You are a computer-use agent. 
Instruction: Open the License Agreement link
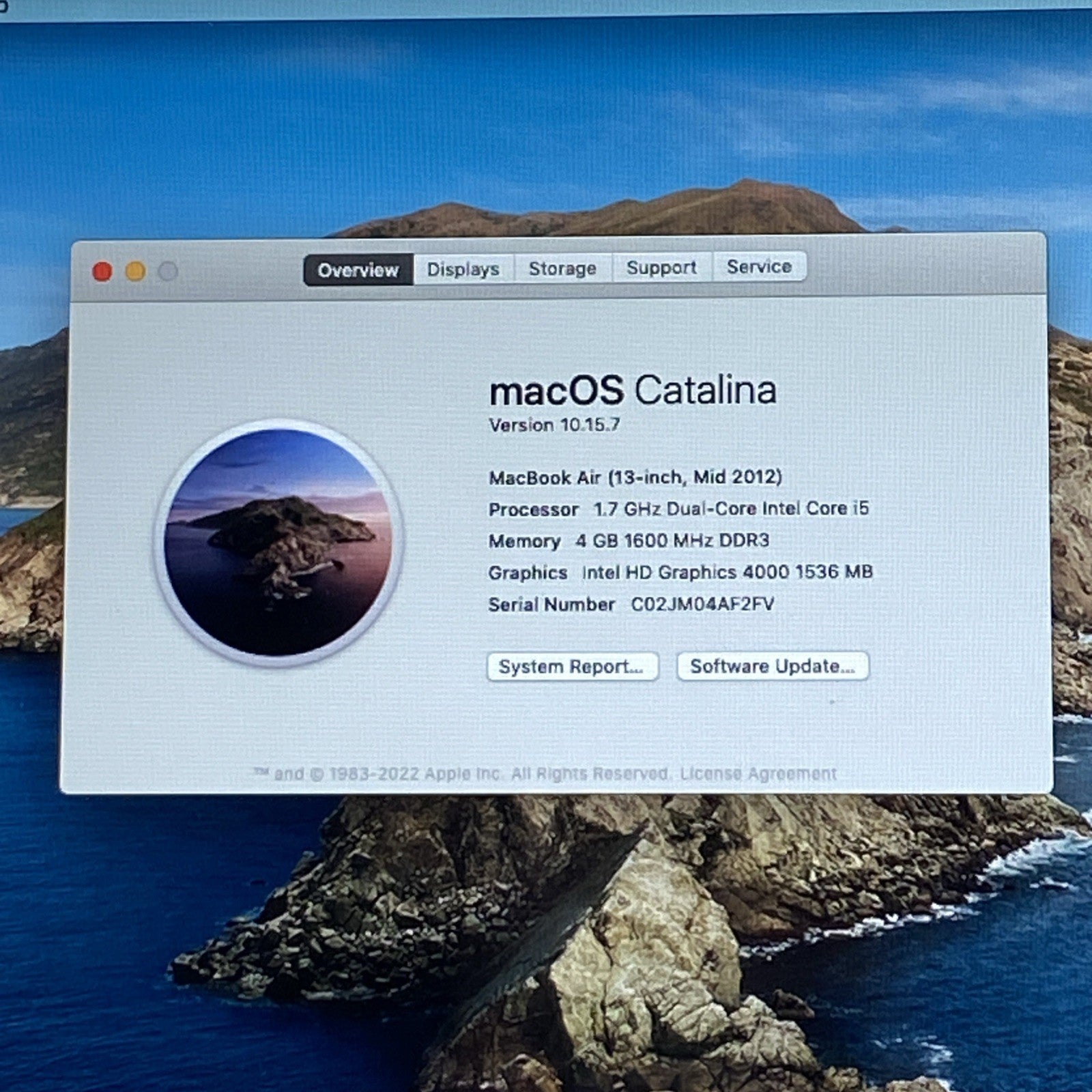[x=758, y=774]
